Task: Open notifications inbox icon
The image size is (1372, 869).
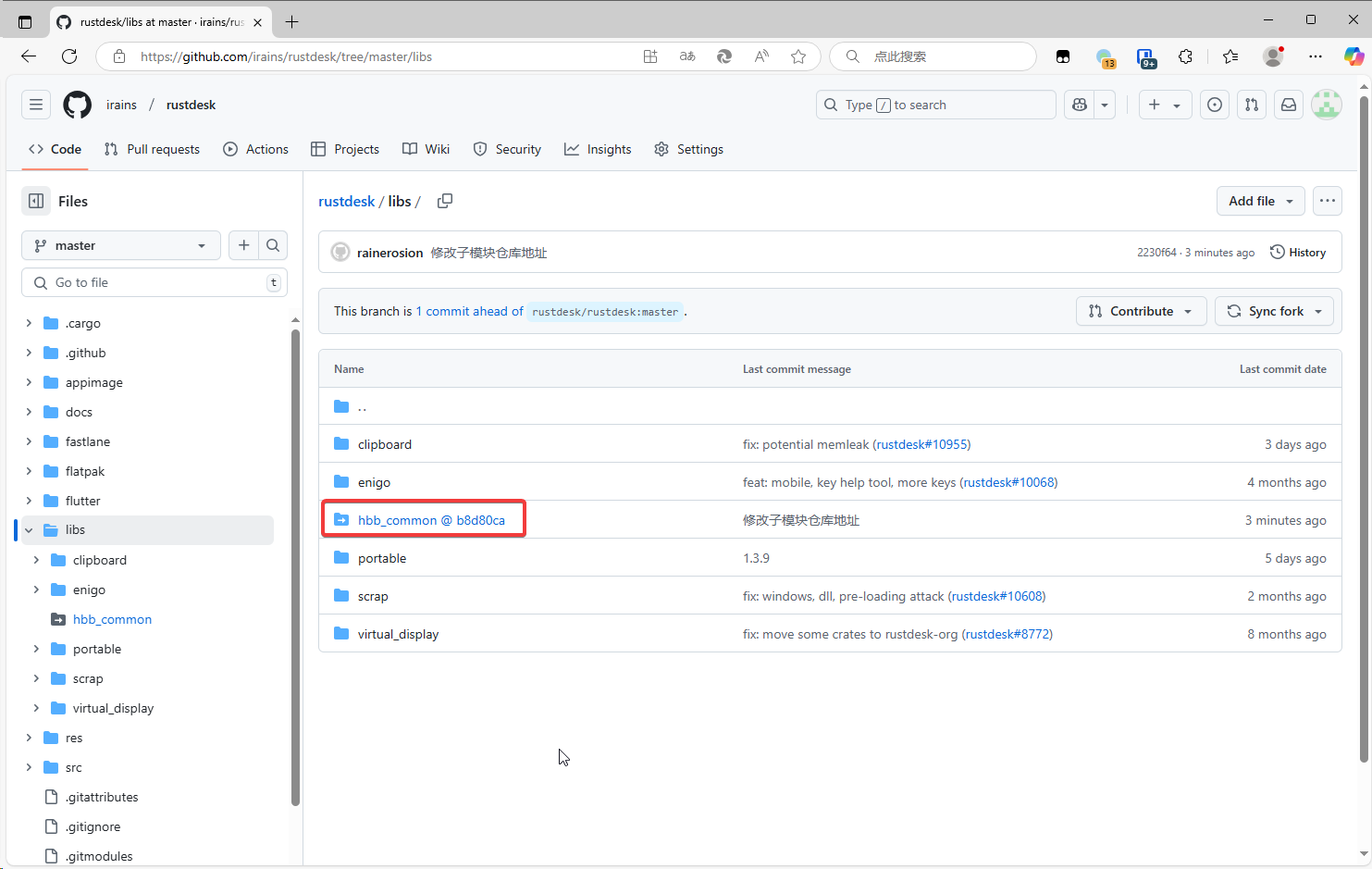Action: coord(1289,105)
